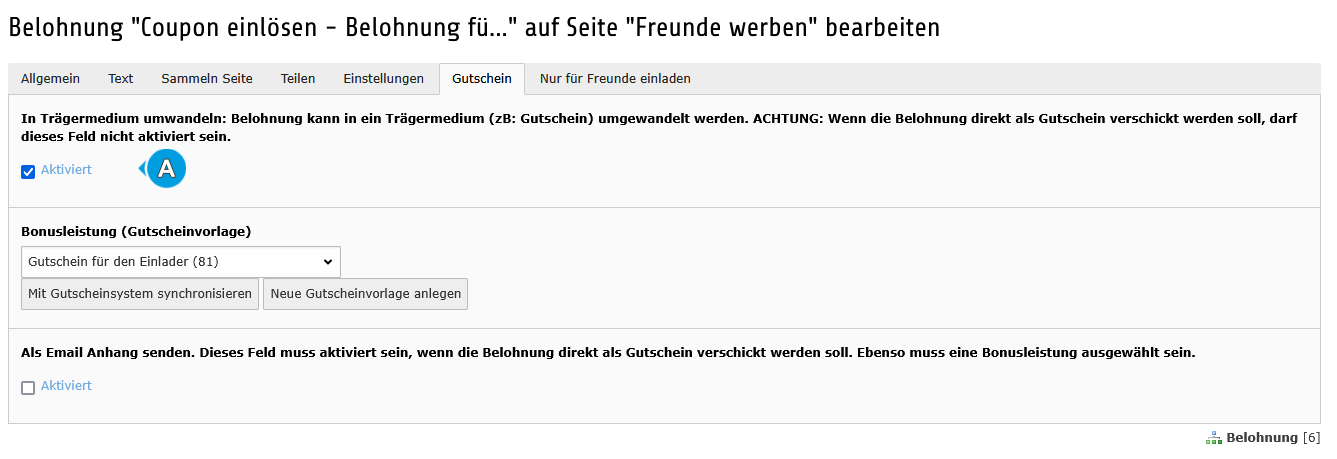Go to the Einstellungen tab

pyautogui.click(x=384, y=78)
